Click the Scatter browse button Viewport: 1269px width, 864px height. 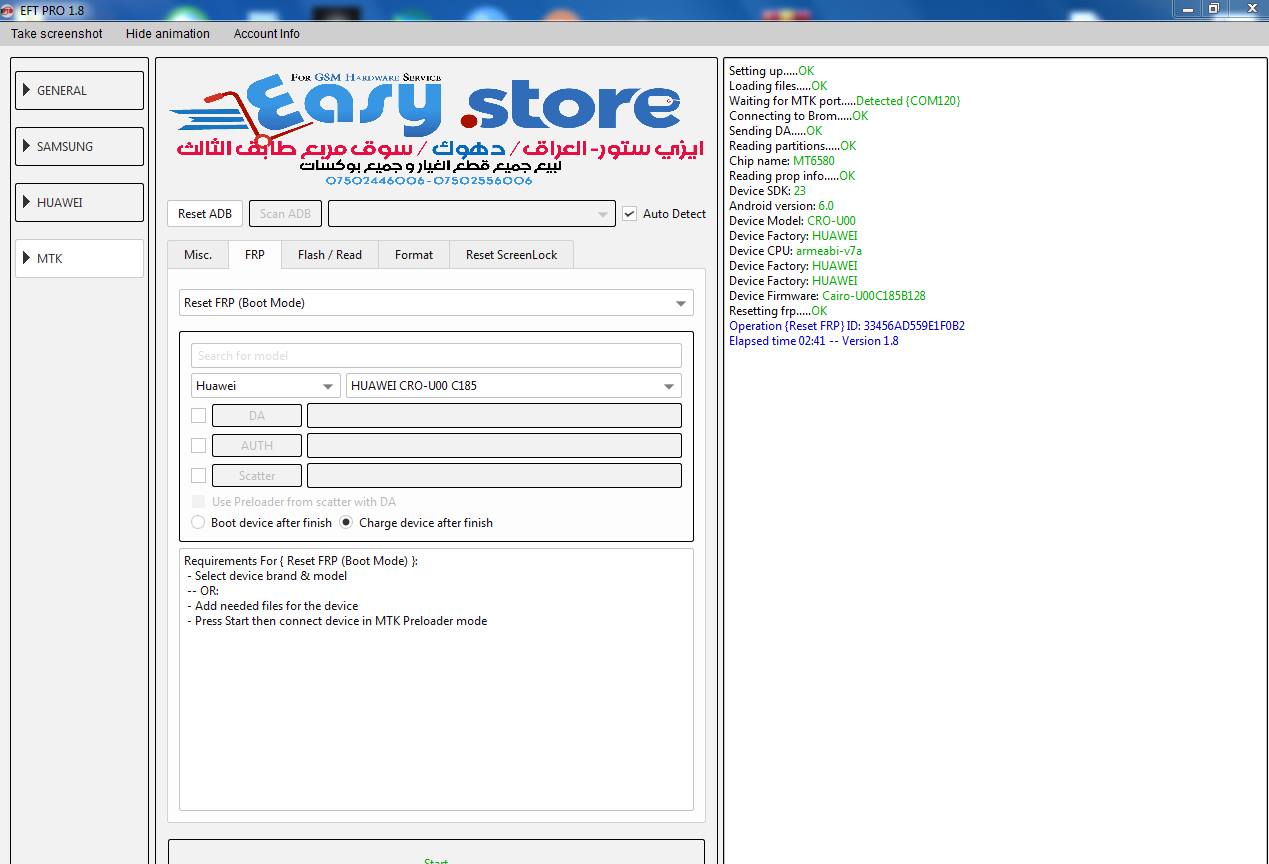[x=257, y=476]
